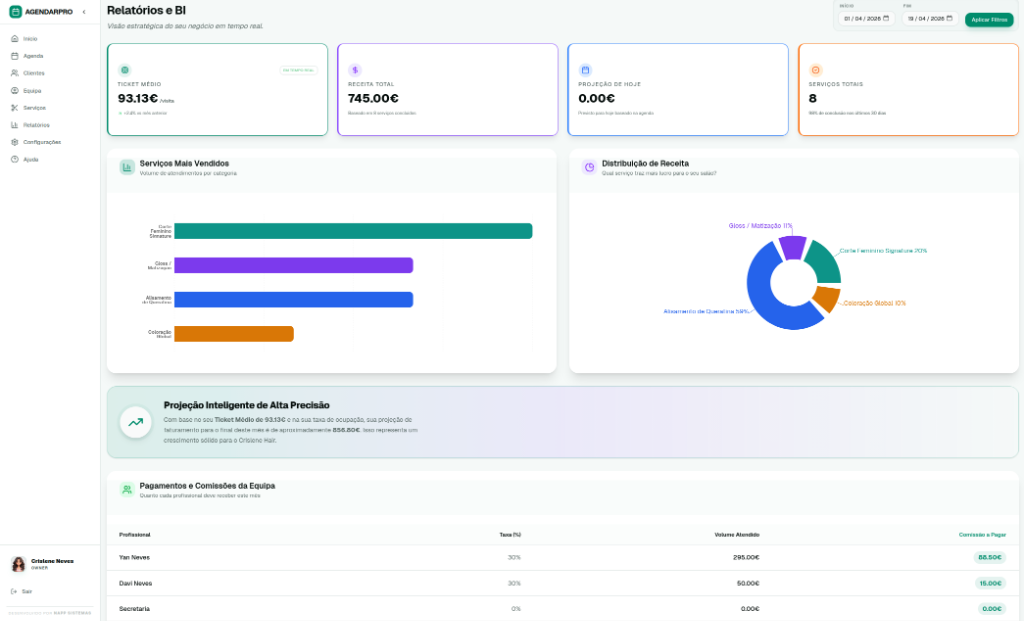Click the Serviços Mais Vendidos bar-chart icon
1024x621 pixels.
pyautogui.click(x=127, y=167)
